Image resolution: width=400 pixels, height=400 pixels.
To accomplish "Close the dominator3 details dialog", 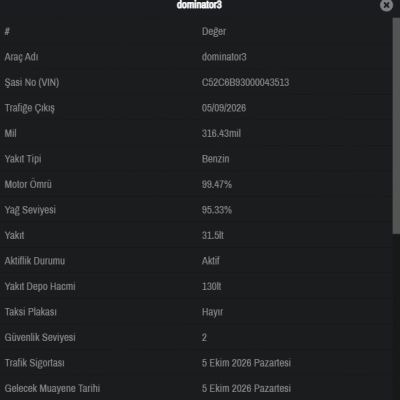I will point(386,5).
